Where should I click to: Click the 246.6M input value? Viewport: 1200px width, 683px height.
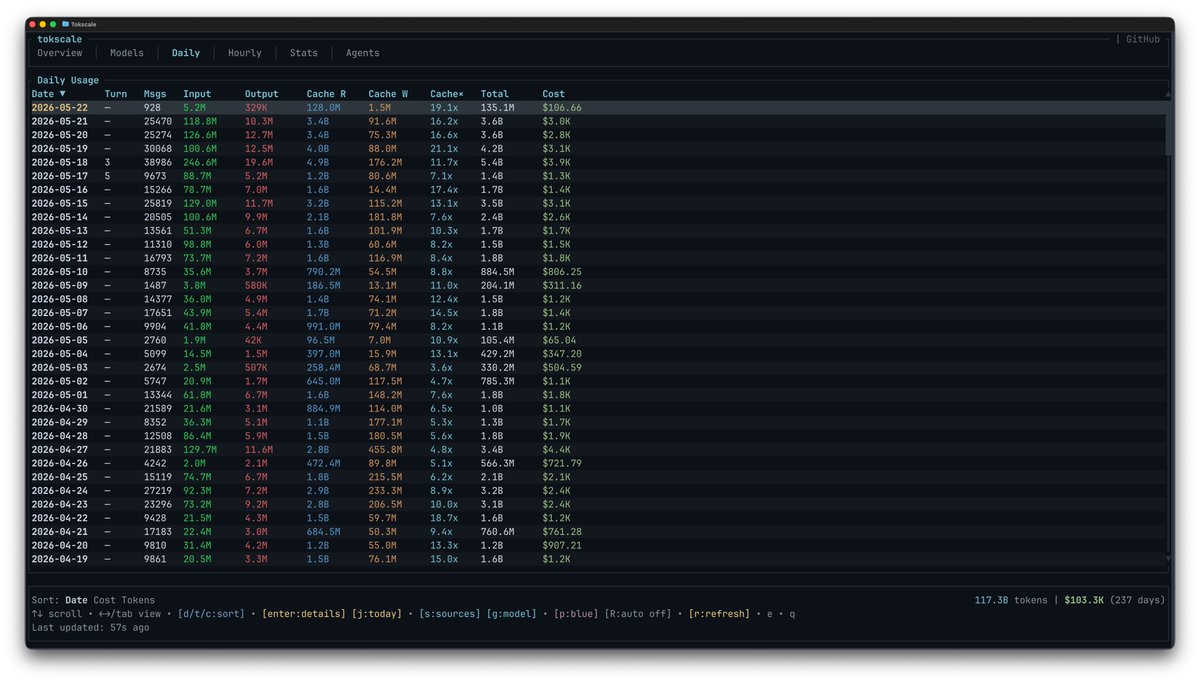[x=200, y=162]
